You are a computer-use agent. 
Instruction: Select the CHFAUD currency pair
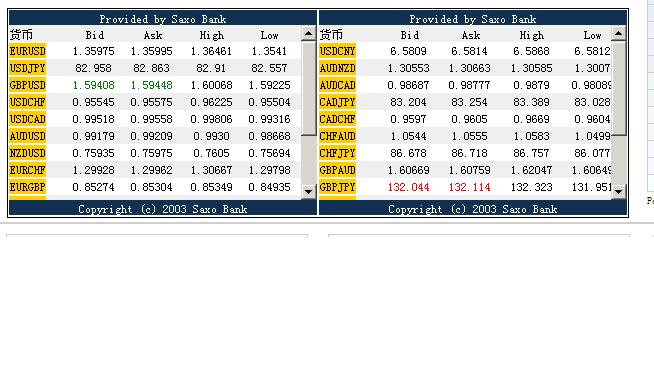coord(337,136)
